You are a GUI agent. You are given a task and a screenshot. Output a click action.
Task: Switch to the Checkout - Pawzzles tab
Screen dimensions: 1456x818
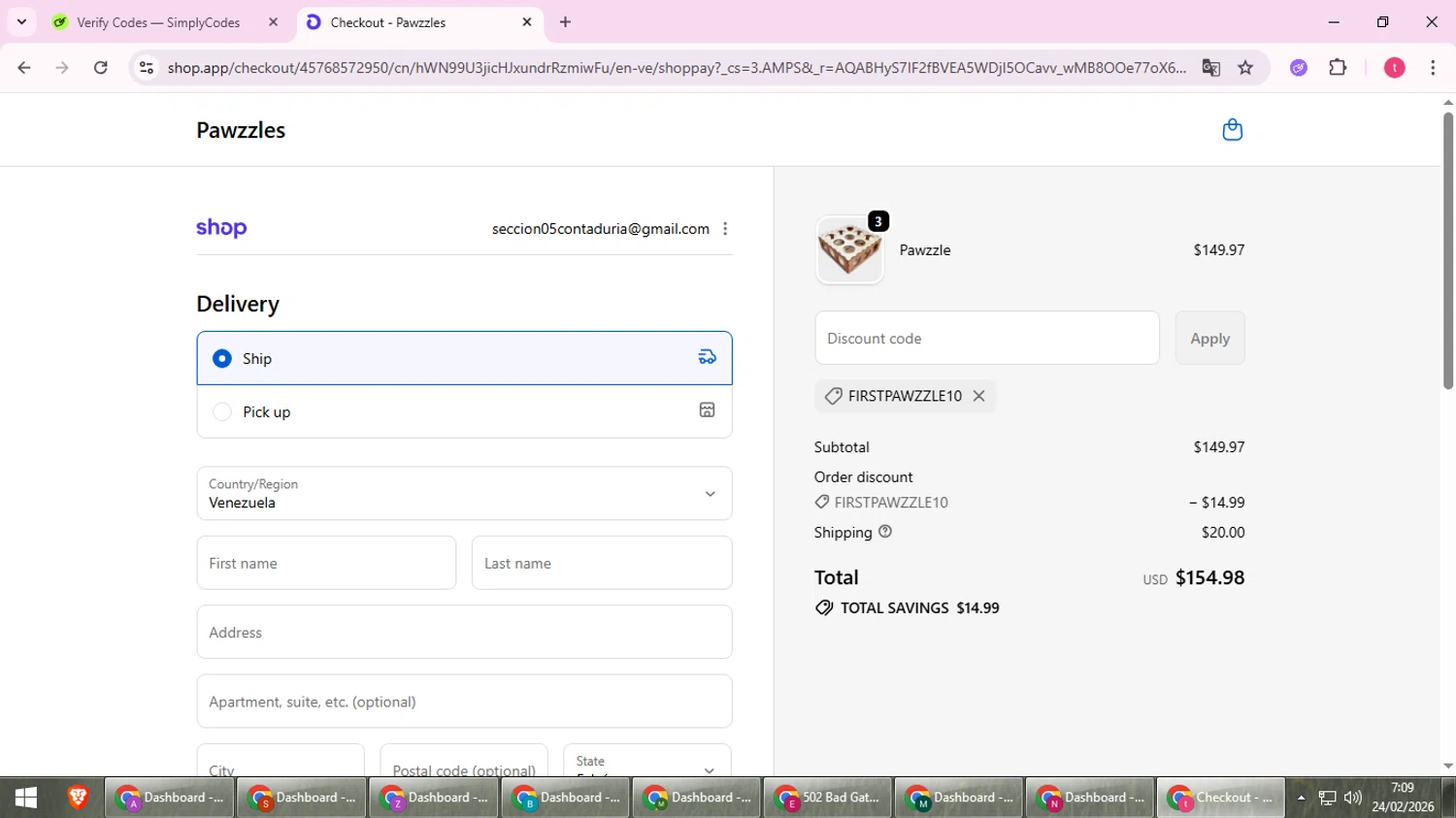pyautogui.click(x=420, y=22)
